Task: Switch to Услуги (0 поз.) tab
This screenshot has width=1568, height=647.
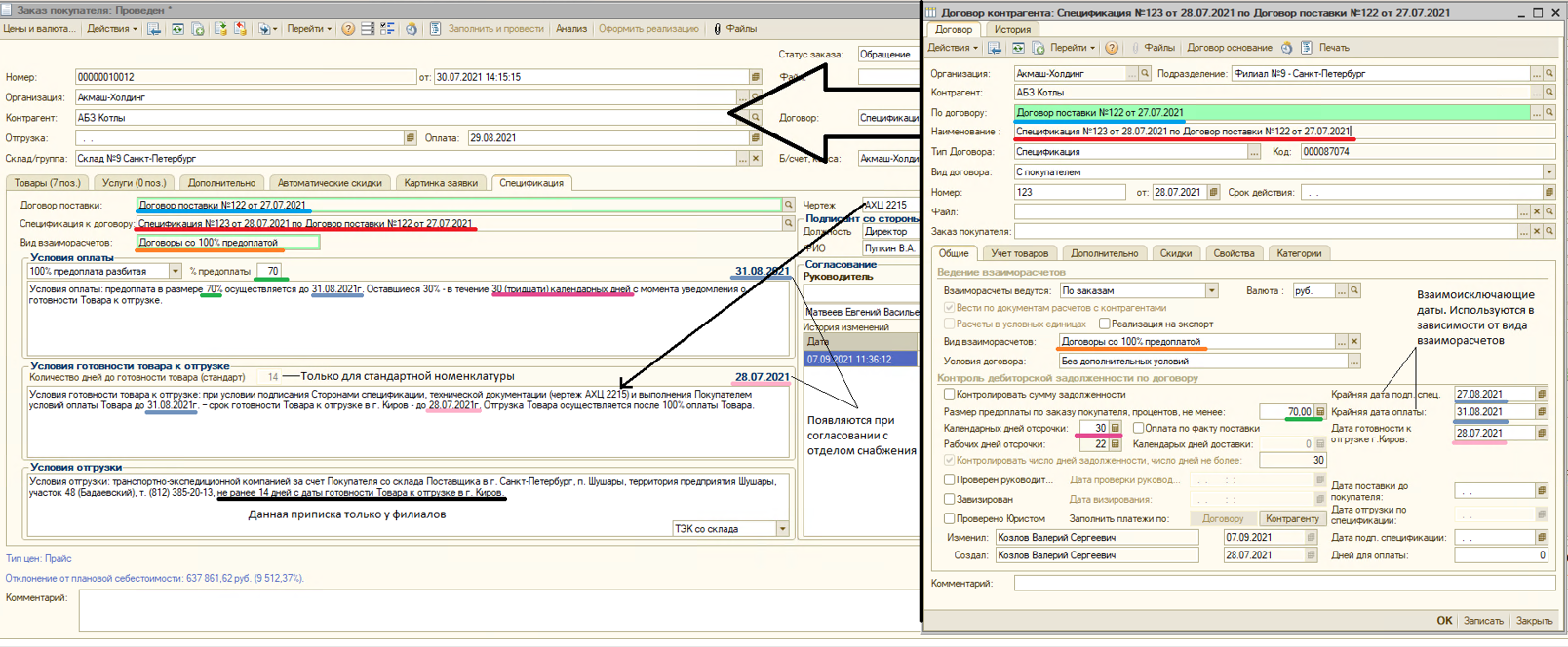Action: [135, 183]
